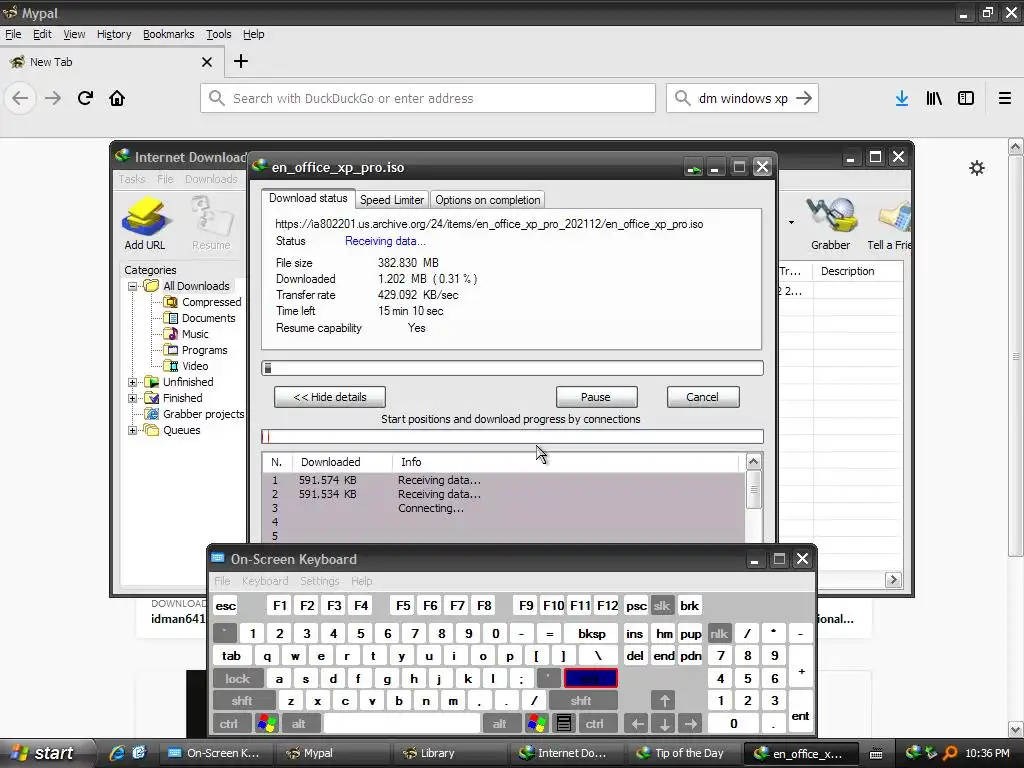The width and height of the screenshot is (1024, 768).
Task: Click the IDM list scroll right arrow
Action: coord(893,580)
